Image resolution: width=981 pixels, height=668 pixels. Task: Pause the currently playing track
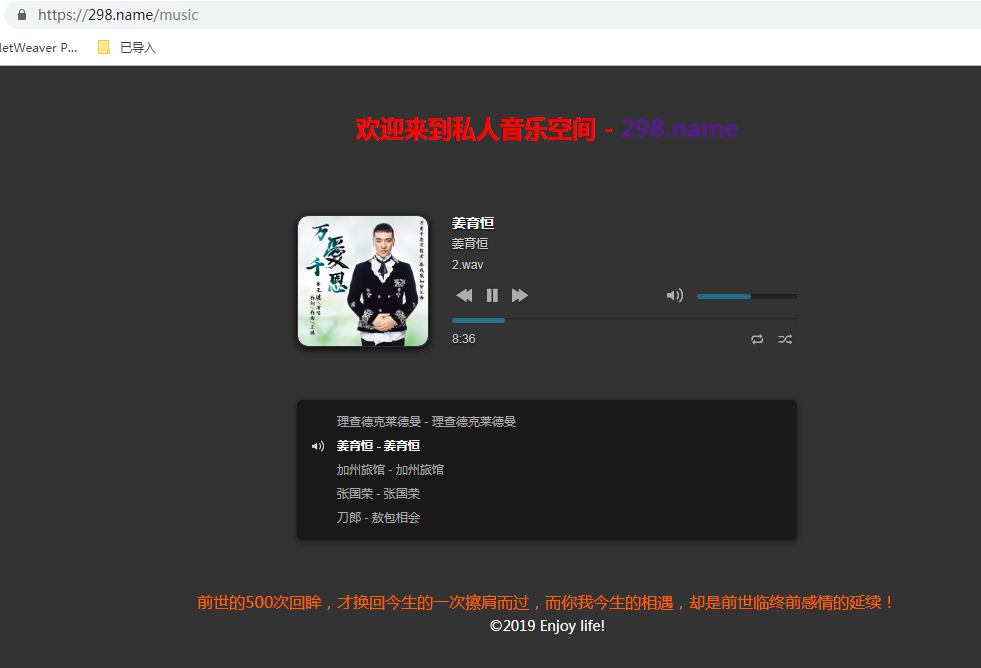(x=491, y=295)
